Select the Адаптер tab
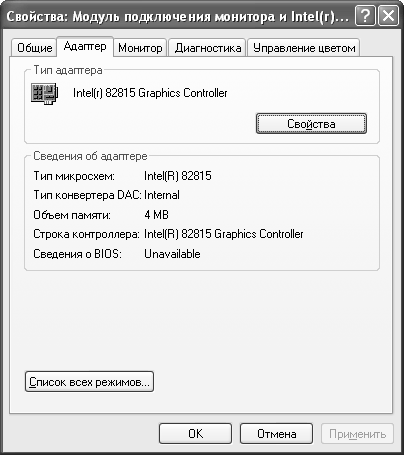 pos(85,46)
